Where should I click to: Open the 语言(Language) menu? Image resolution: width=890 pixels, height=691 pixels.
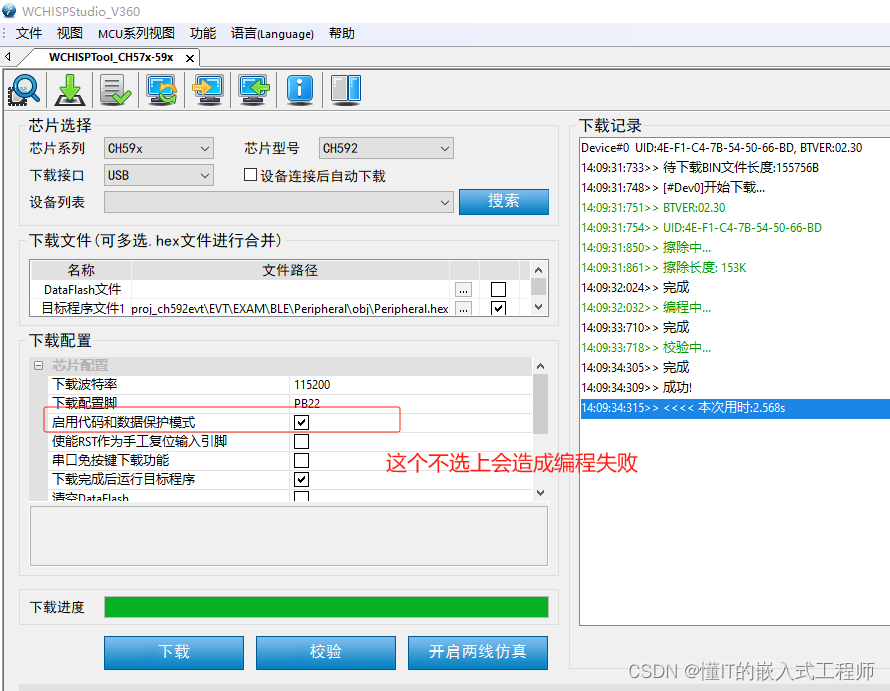272,33
